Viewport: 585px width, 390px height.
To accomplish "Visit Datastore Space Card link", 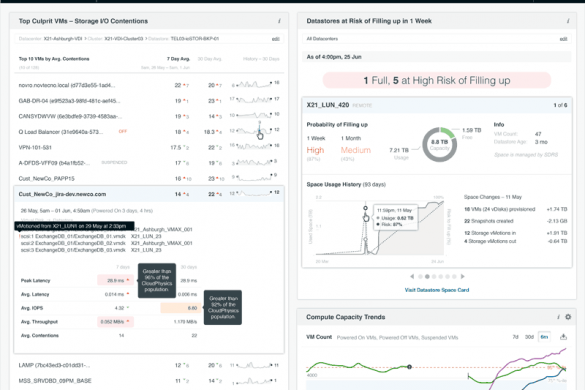I will point(437,290).
